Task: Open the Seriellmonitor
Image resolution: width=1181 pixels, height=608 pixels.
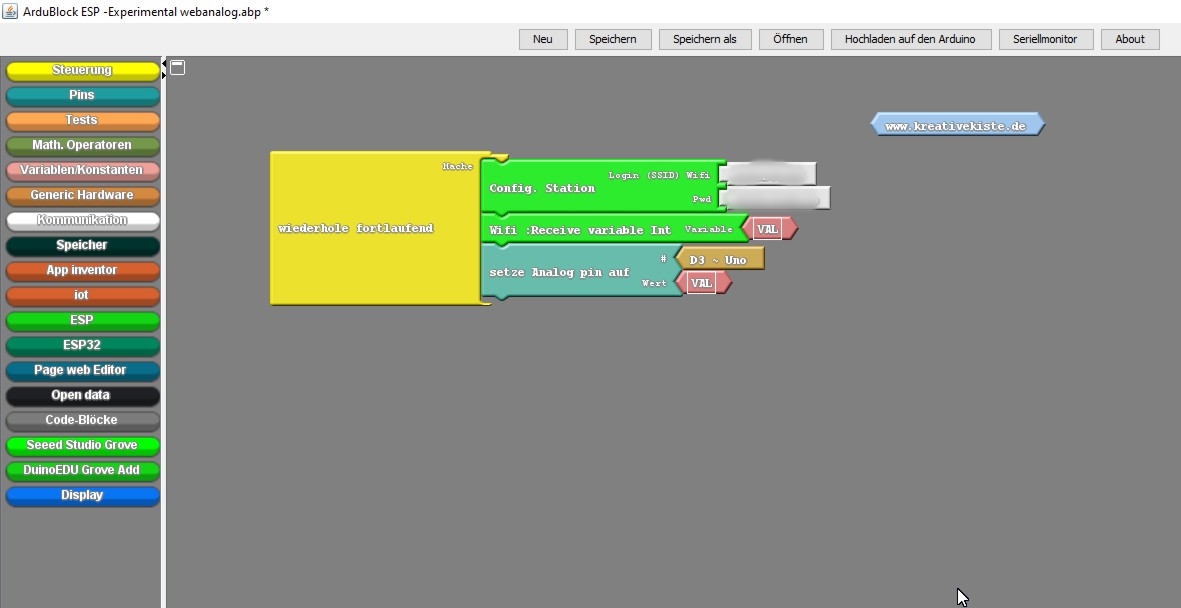Action: pyautogui.click(x=1045, y=39)
